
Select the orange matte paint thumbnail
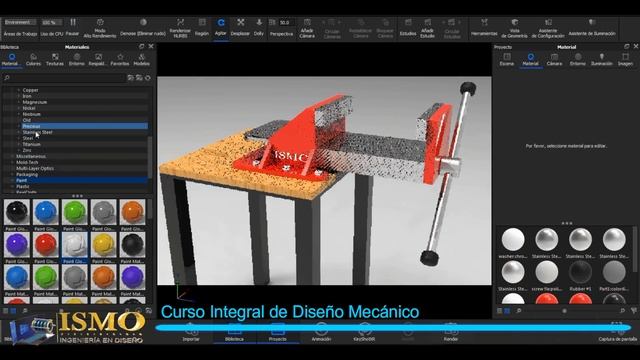tap(104, 278)
